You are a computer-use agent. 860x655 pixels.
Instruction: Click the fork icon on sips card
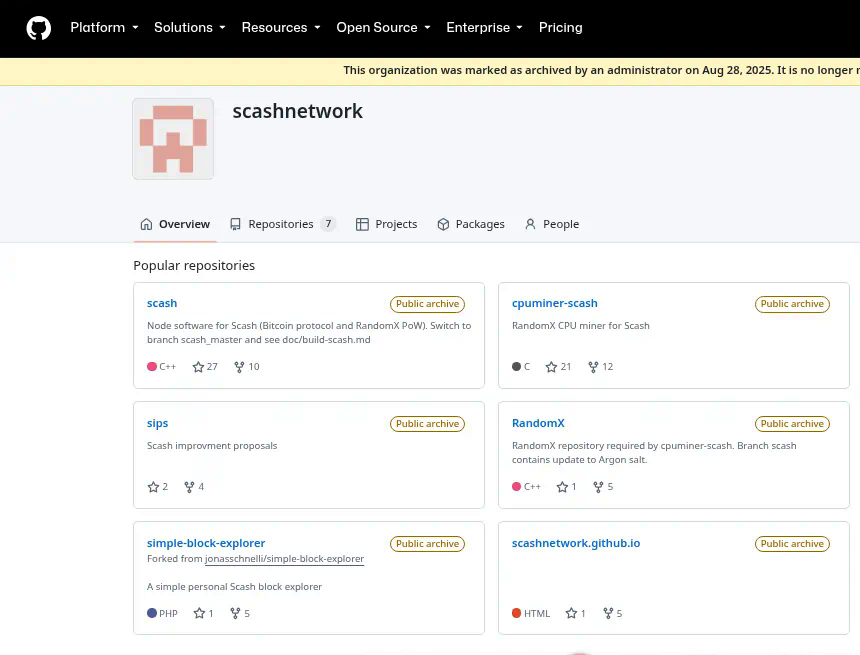click(189, 487)
